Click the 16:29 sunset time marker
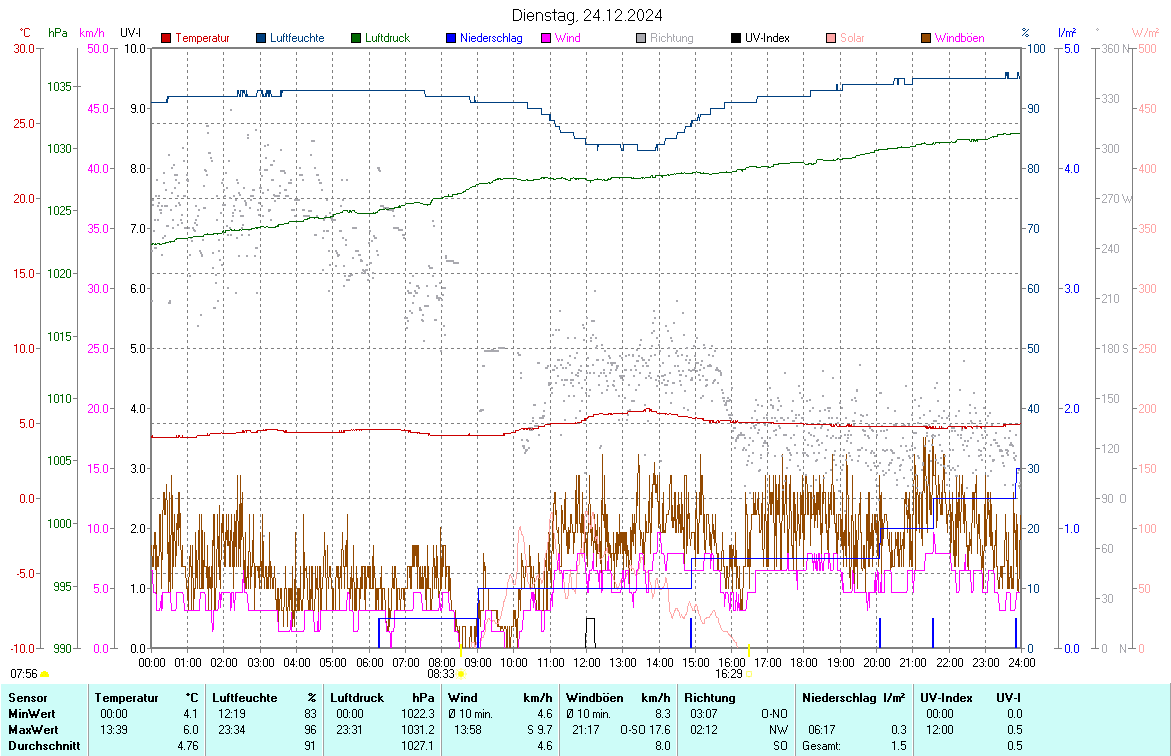Image resolution: width=1171 pixels, height=756 pixels. coord(729,674)
